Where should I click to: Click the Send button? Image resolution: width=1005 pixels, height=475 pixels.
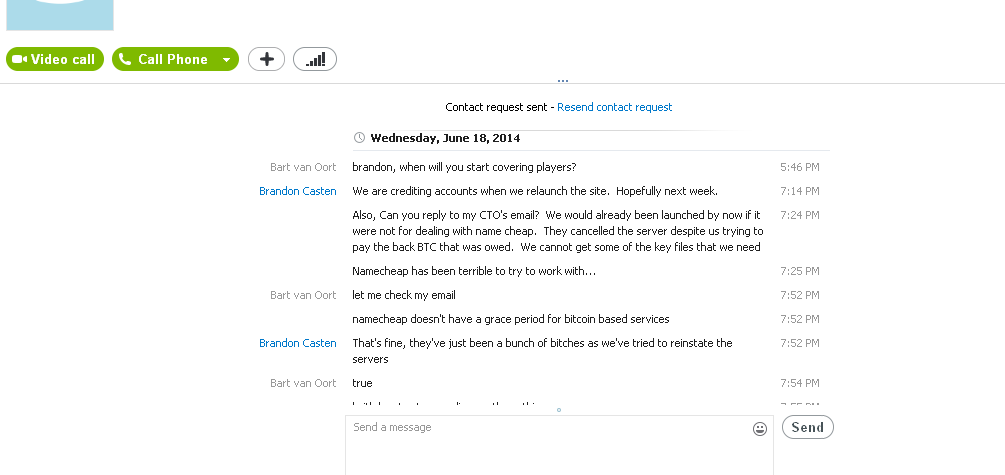click(x=808, y=427)
